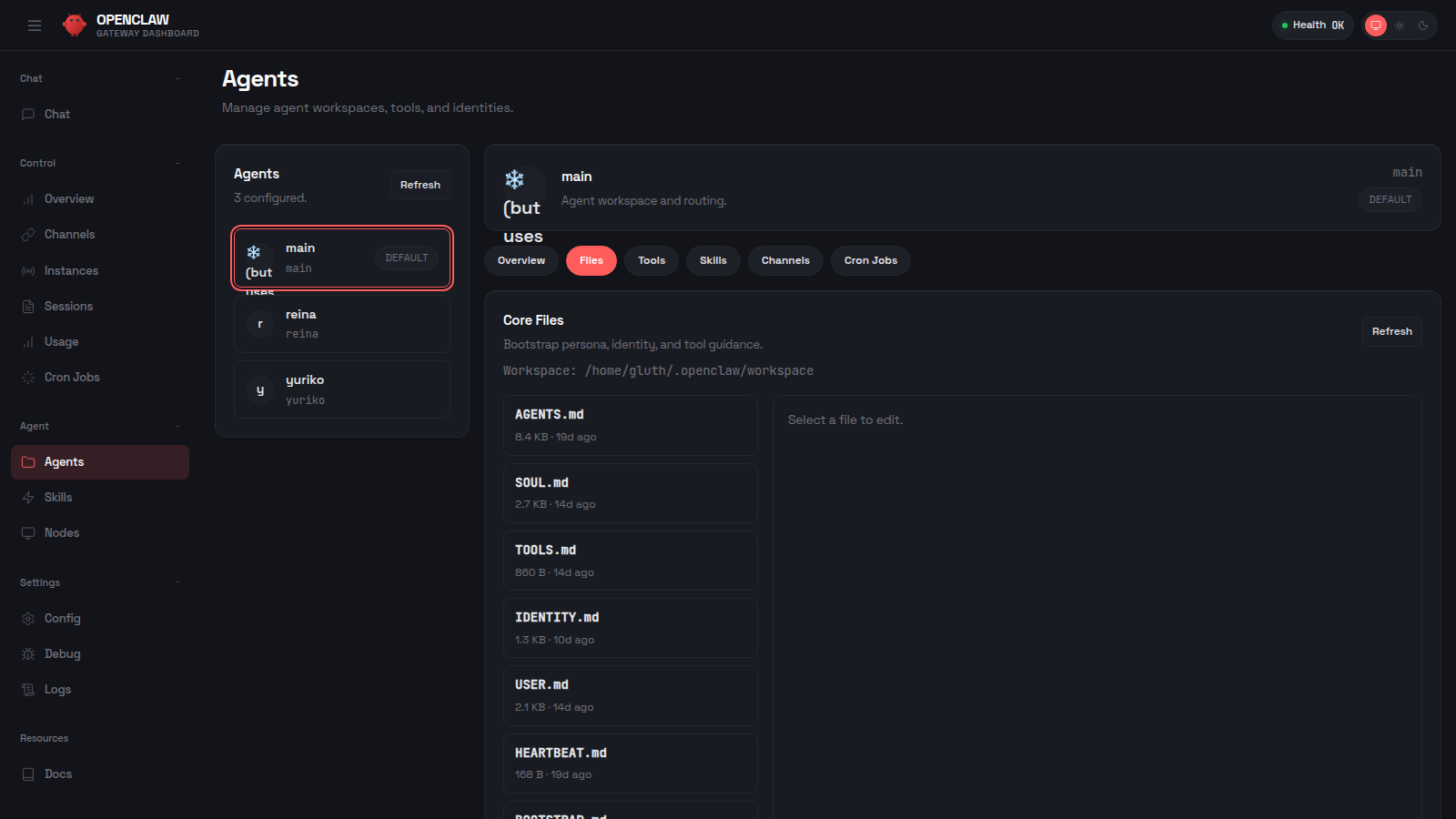Click the Skills lightning bolt icon

pos(28,497)
